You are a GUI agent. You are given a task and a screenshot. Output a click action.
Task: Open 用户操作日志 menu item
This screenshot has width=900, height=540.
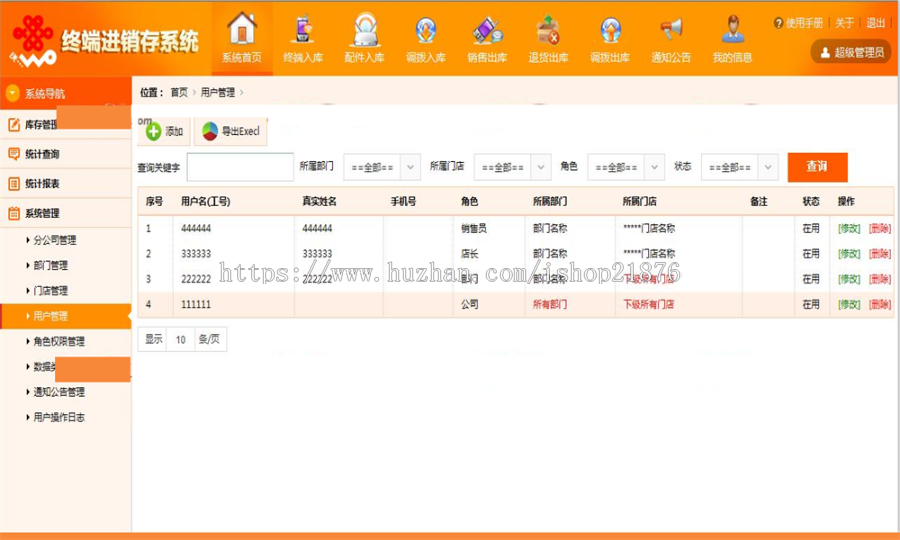[x=59, y=417]
